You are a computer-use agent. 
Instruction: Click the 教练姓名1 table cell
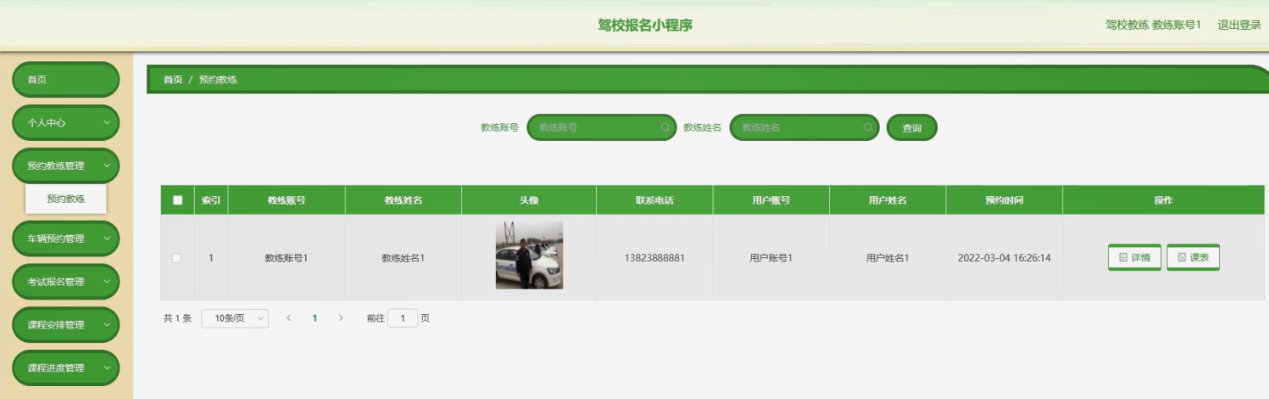point(403,258)
